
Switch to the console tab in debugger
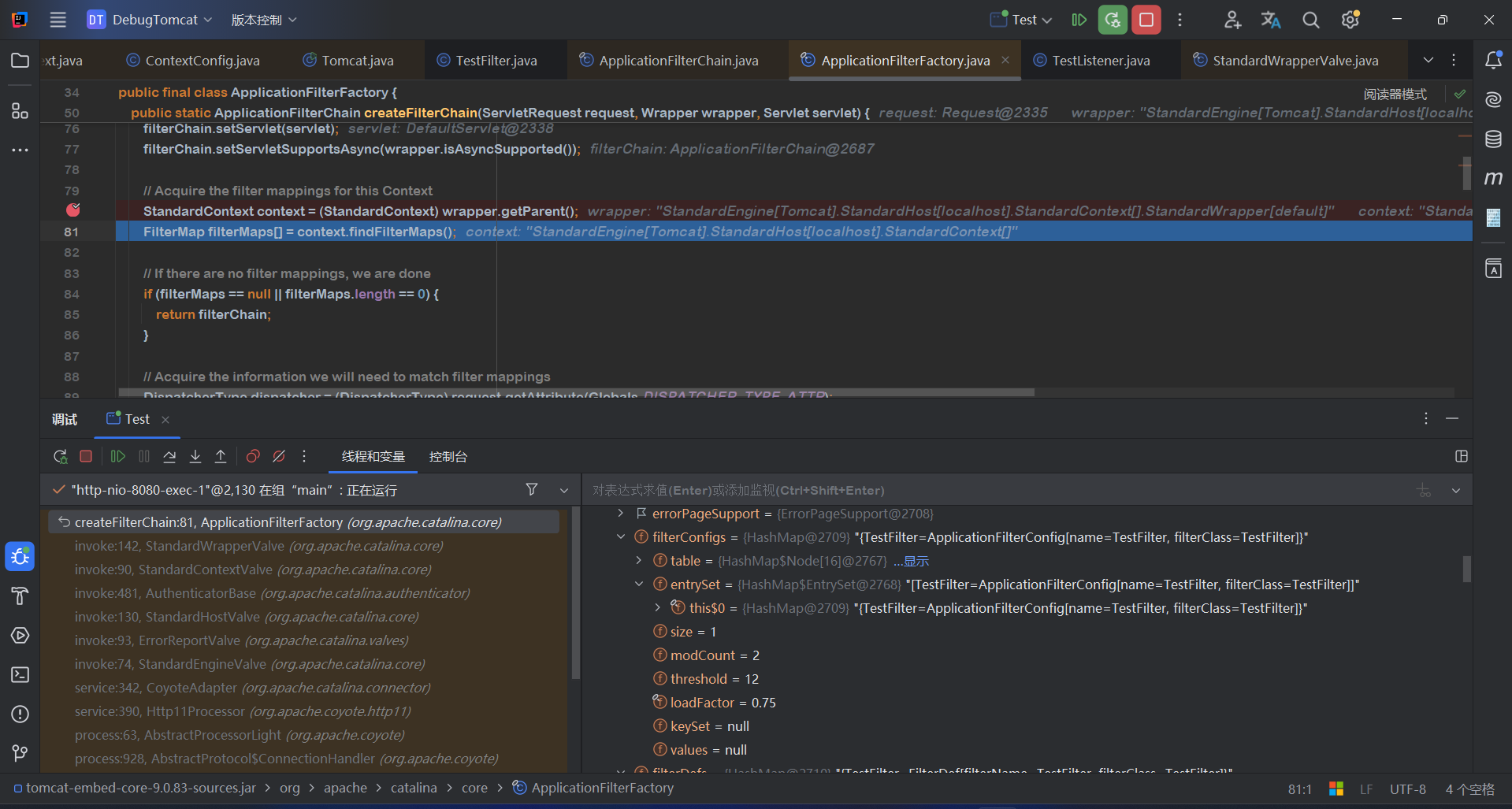point(448,457)
